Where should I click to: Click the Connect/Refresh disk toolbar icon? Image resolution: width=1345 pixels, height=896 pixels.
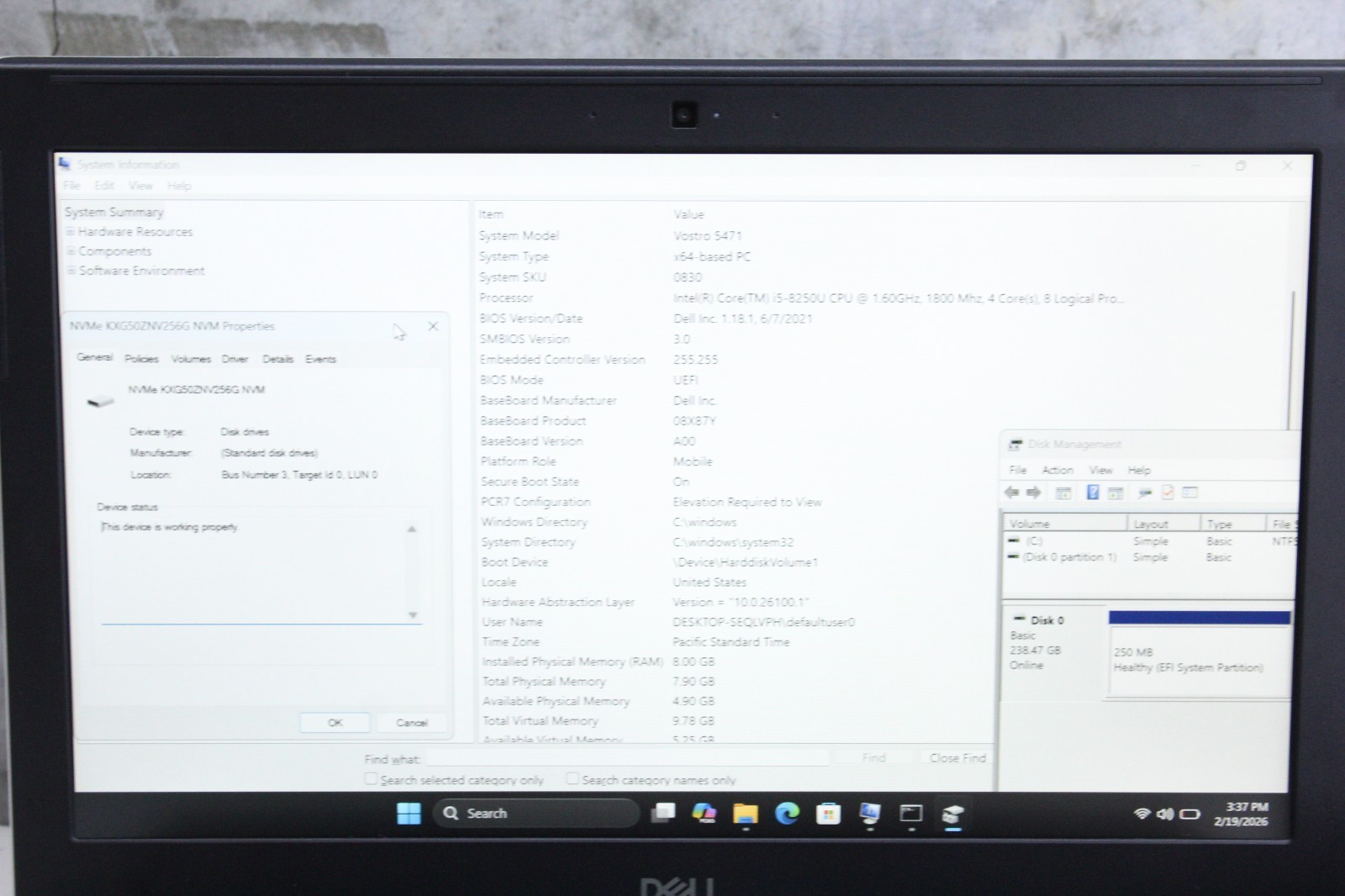pyautogui.click(x=1145, y=493)
